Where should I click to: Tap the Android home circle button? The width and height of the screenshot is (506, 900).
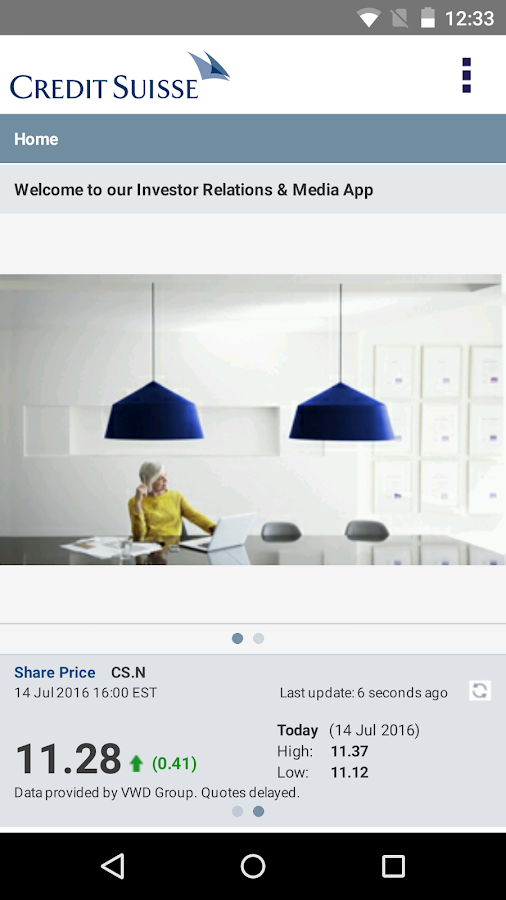pyautogui.click(x=253, y=866)
